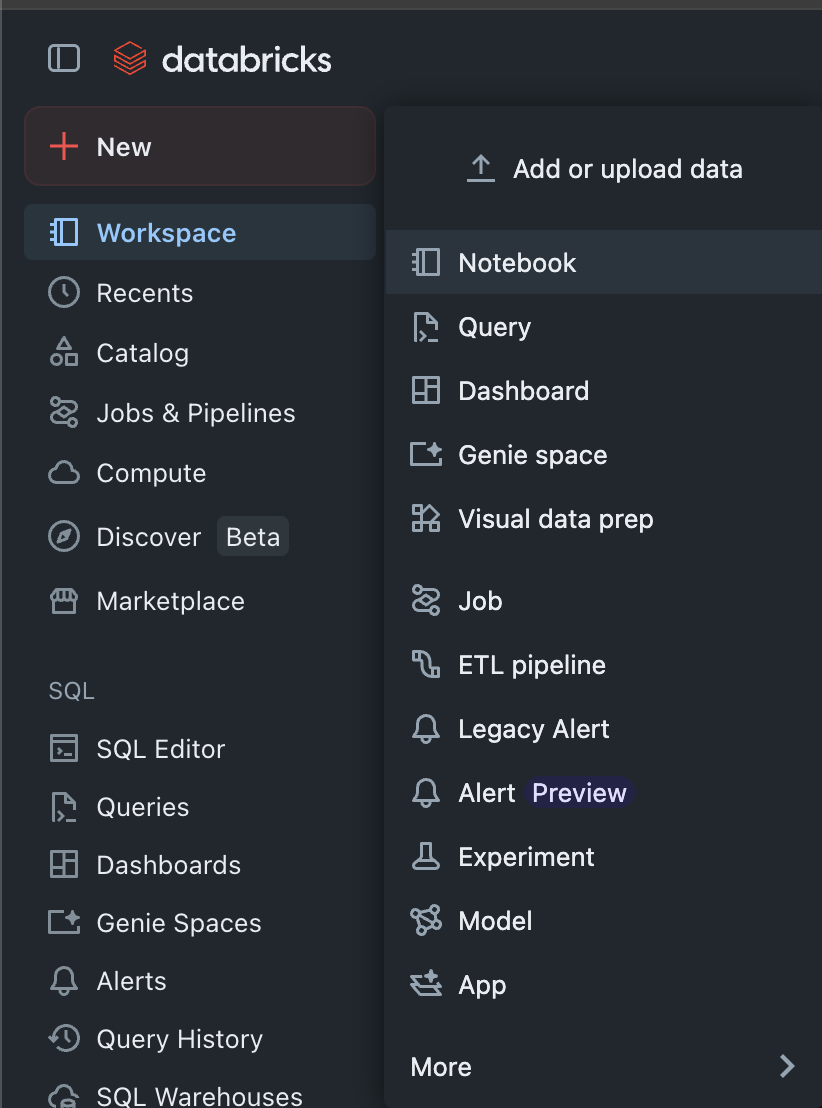Image resolution: width=822 pixels, height=1108 pixels.
Task: Choose App in the New menu
Action: 604,984
